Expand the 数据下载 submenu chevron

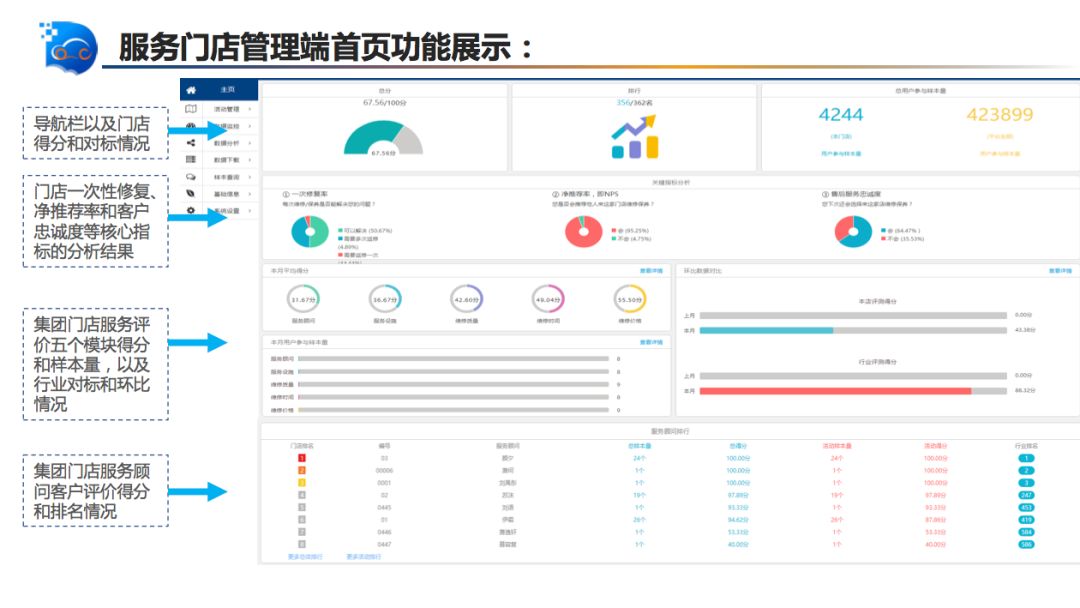click(249, 160)
